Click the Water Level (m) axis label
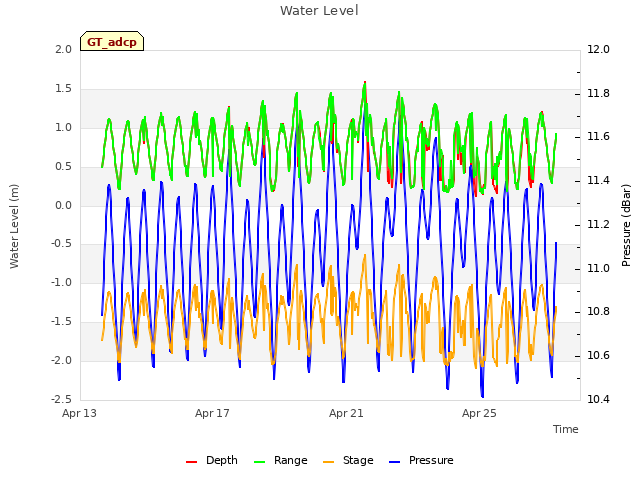The image size is (640, 480). [14, 226]
